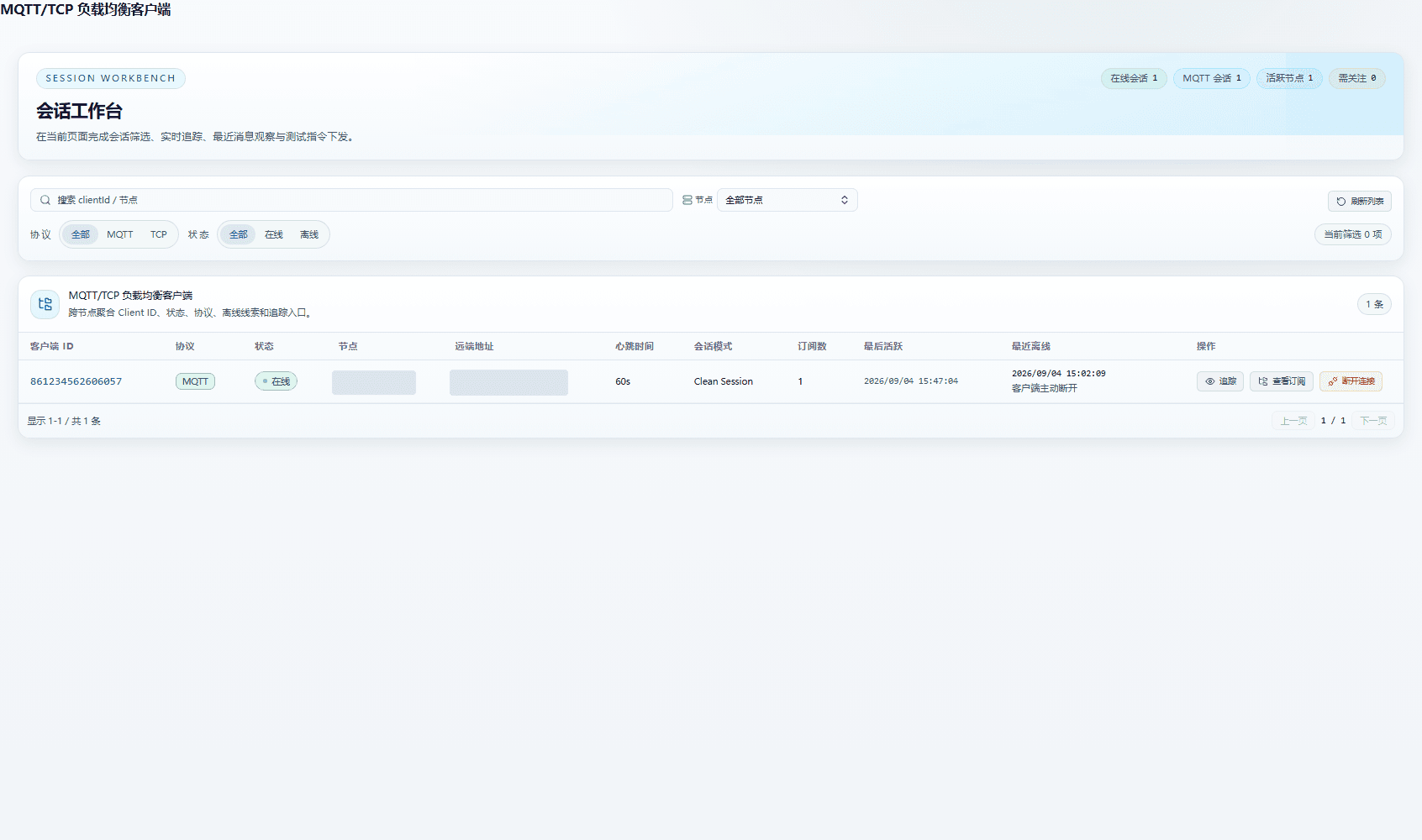
Task: Click the SESSION WORKBENCH label
Action: tap(111, 78)
